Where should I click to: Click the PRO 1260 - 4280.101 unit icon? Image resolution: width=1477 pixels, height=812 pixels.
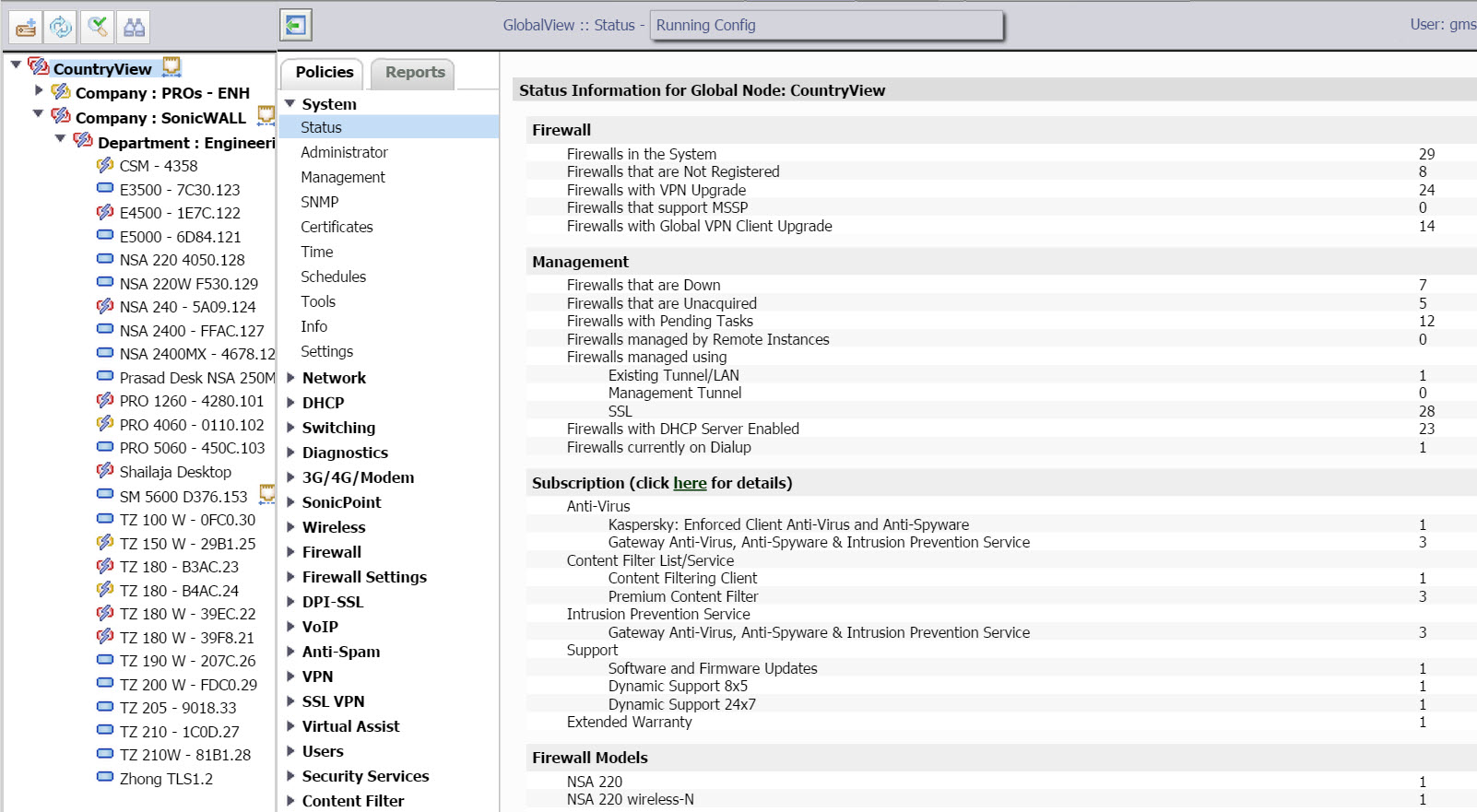[105, 400]
